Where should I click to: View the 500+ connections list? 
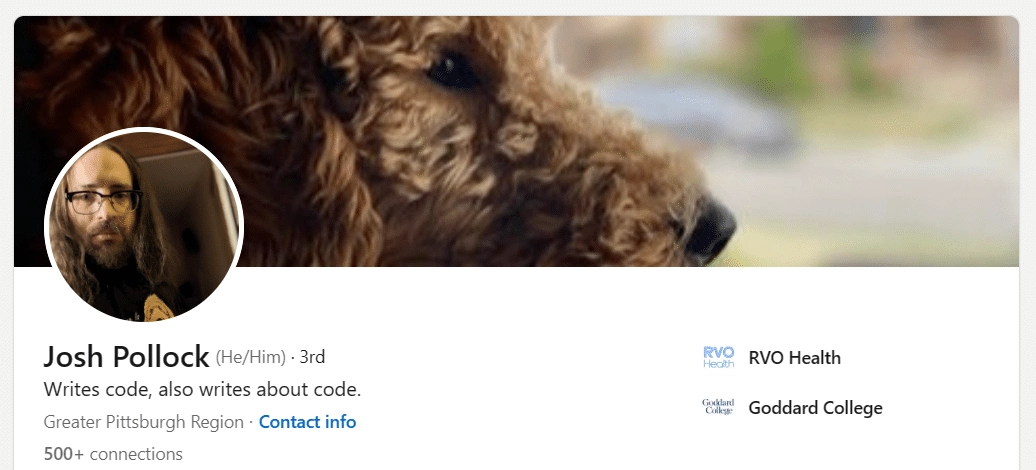click(113, 454)
